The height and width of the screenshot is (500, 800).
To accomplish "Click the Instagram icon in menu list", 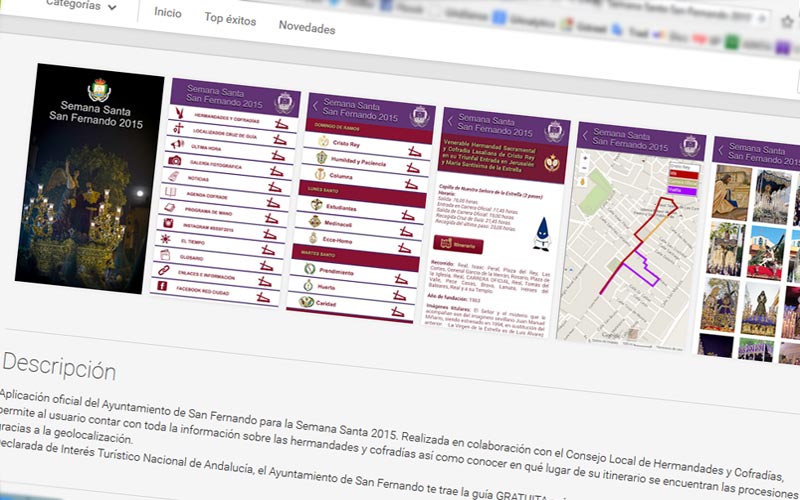I will pos(168,223).
